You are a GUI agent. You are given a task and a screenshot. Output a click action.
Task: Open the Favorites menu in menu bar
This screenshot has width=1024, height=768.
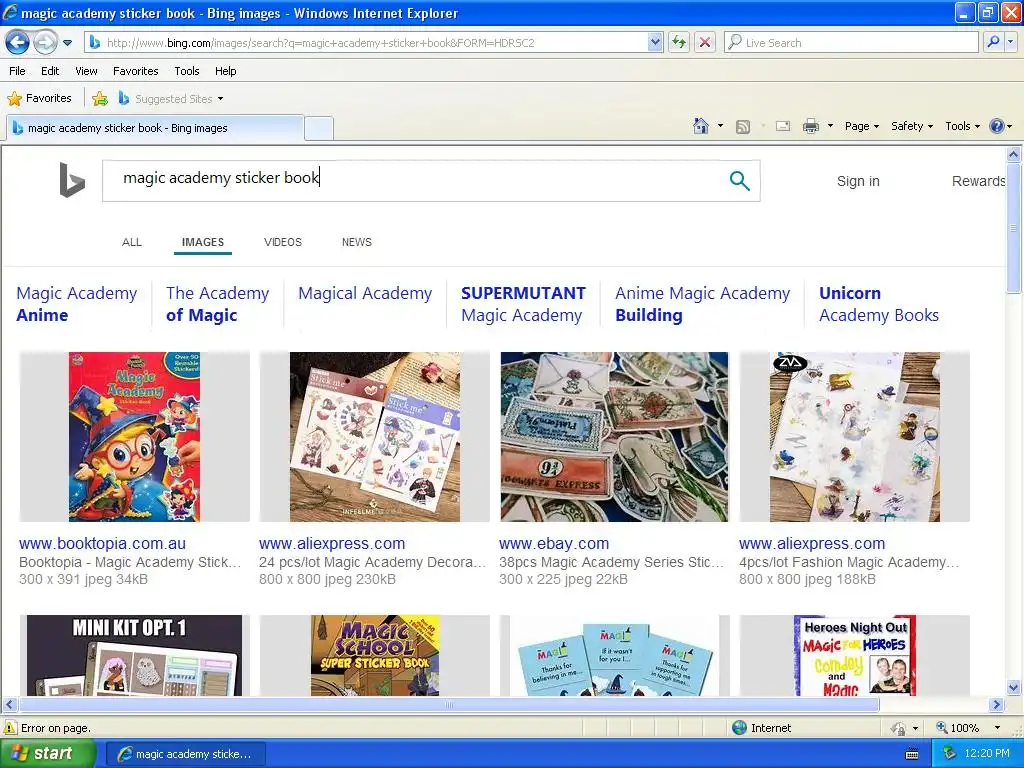(136, 71)
